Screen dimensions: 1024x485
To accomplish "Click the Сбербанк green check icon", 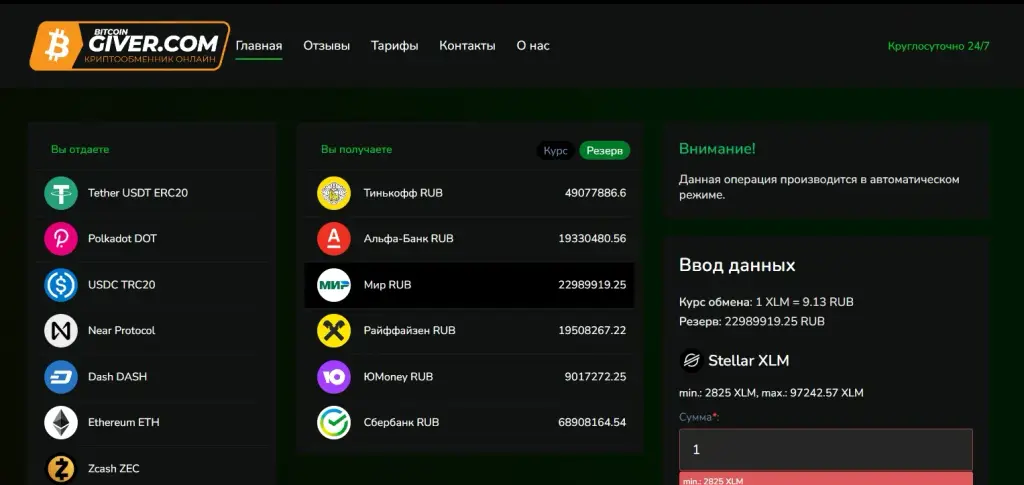I will (334, 422).
